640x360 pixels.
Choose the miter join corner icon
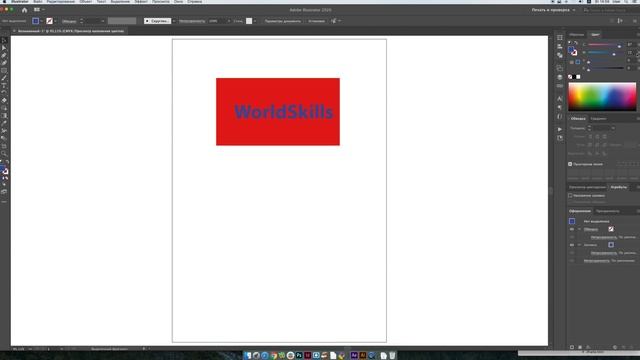(590, 144)
